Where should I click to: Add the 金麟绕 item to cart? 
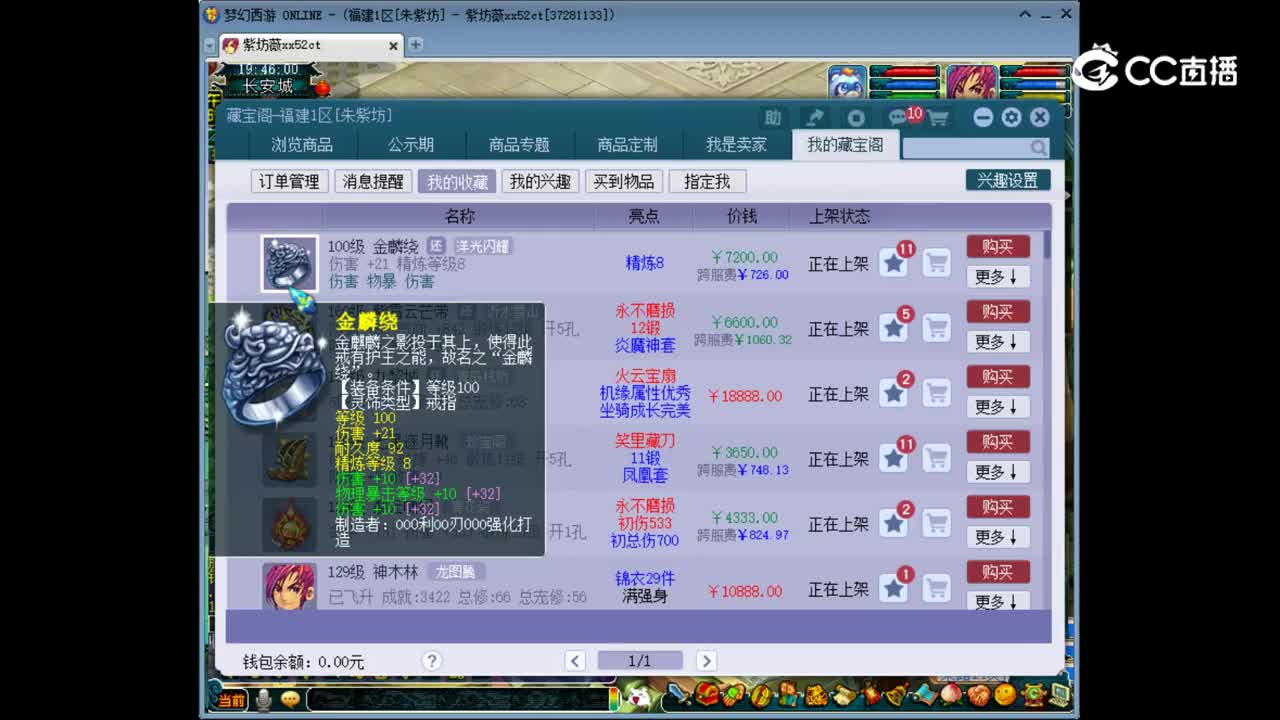point(936,263)
